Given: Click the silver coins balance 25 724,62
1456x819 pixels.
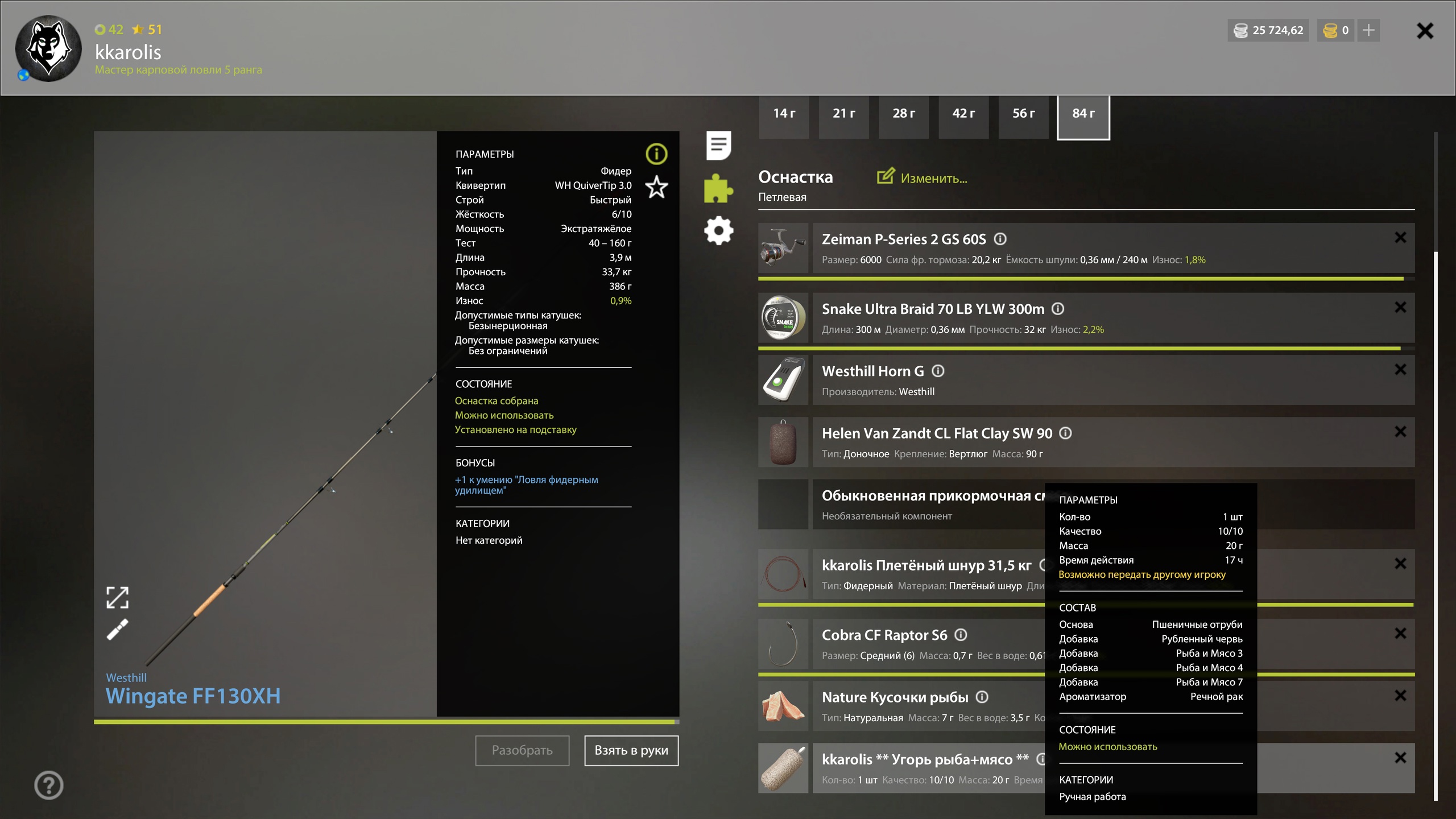Looking at the screenshot, I should click(x=1268, y=30).
